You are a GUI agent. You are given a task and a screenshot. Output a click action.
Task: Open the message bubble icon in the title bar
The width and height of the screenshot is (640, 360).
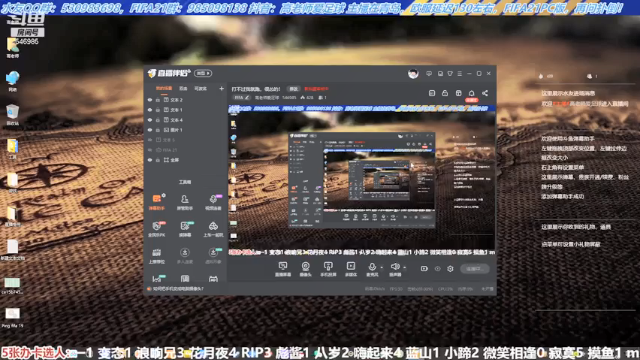[429, 73]
